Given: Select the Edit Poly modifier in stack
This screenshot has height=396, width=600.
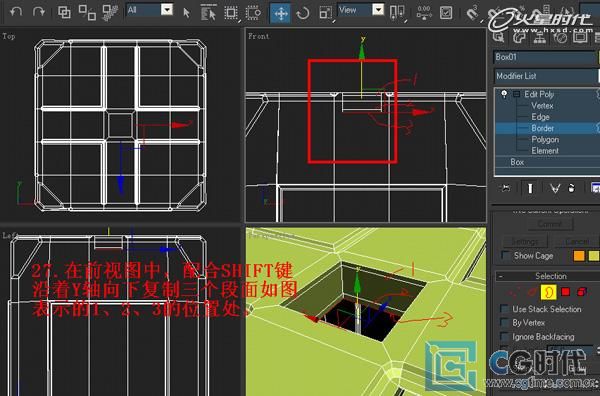Looking at the screenshot, I should [539, 94].
